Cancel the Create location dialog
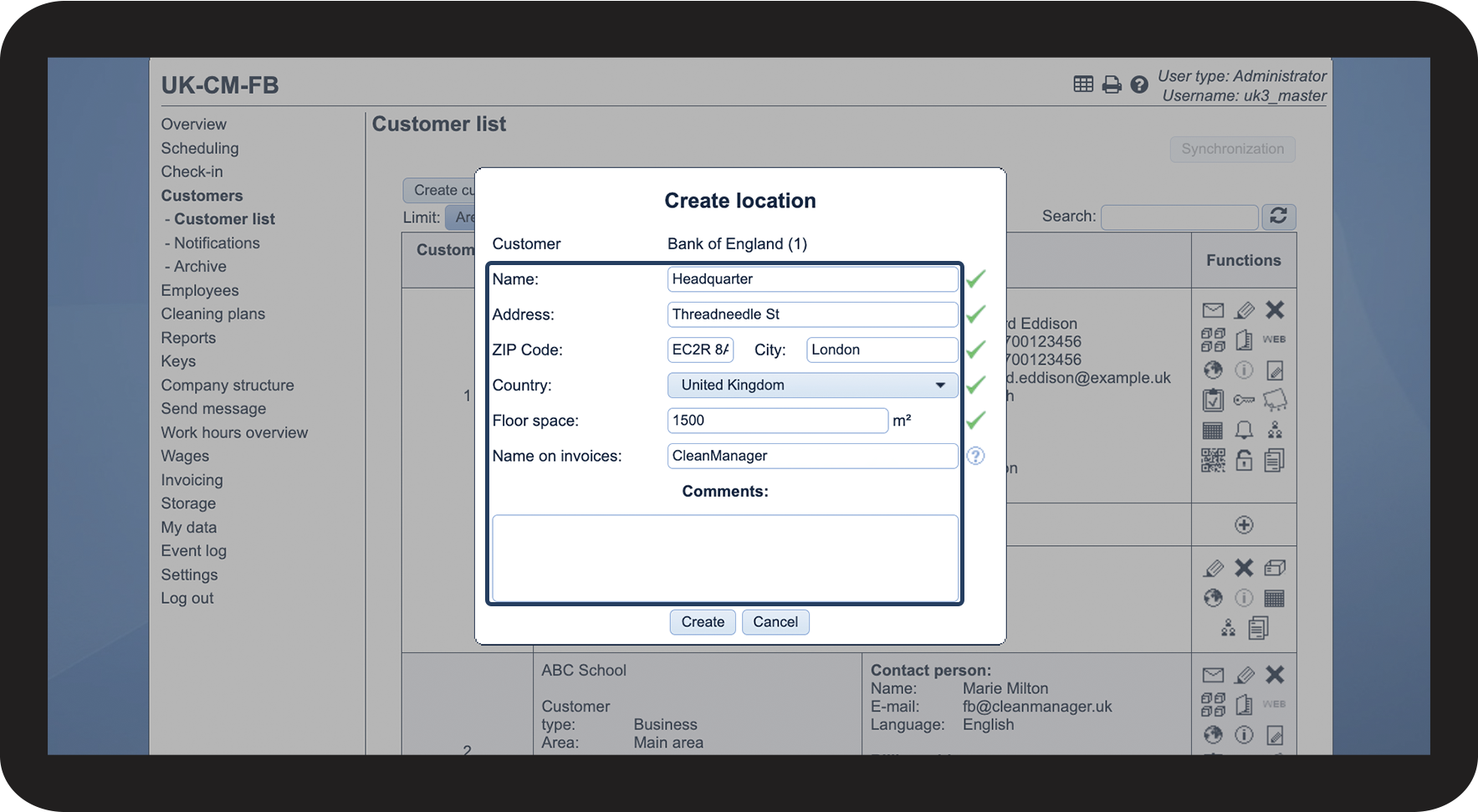 [x=775, y=622]
